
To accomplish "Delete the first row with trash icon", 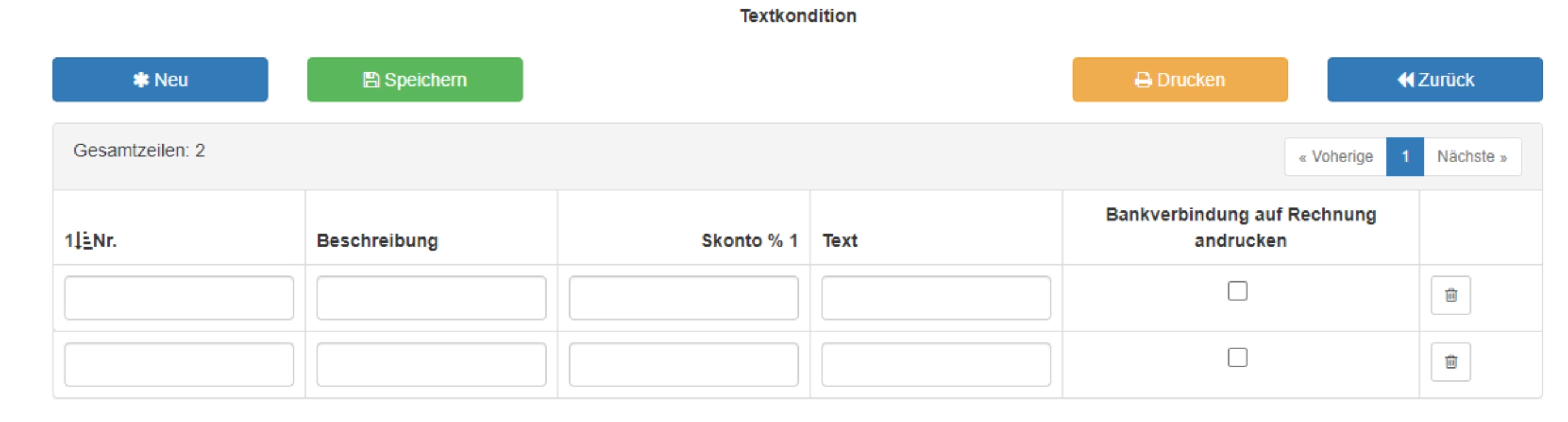I will point(1451,295).
